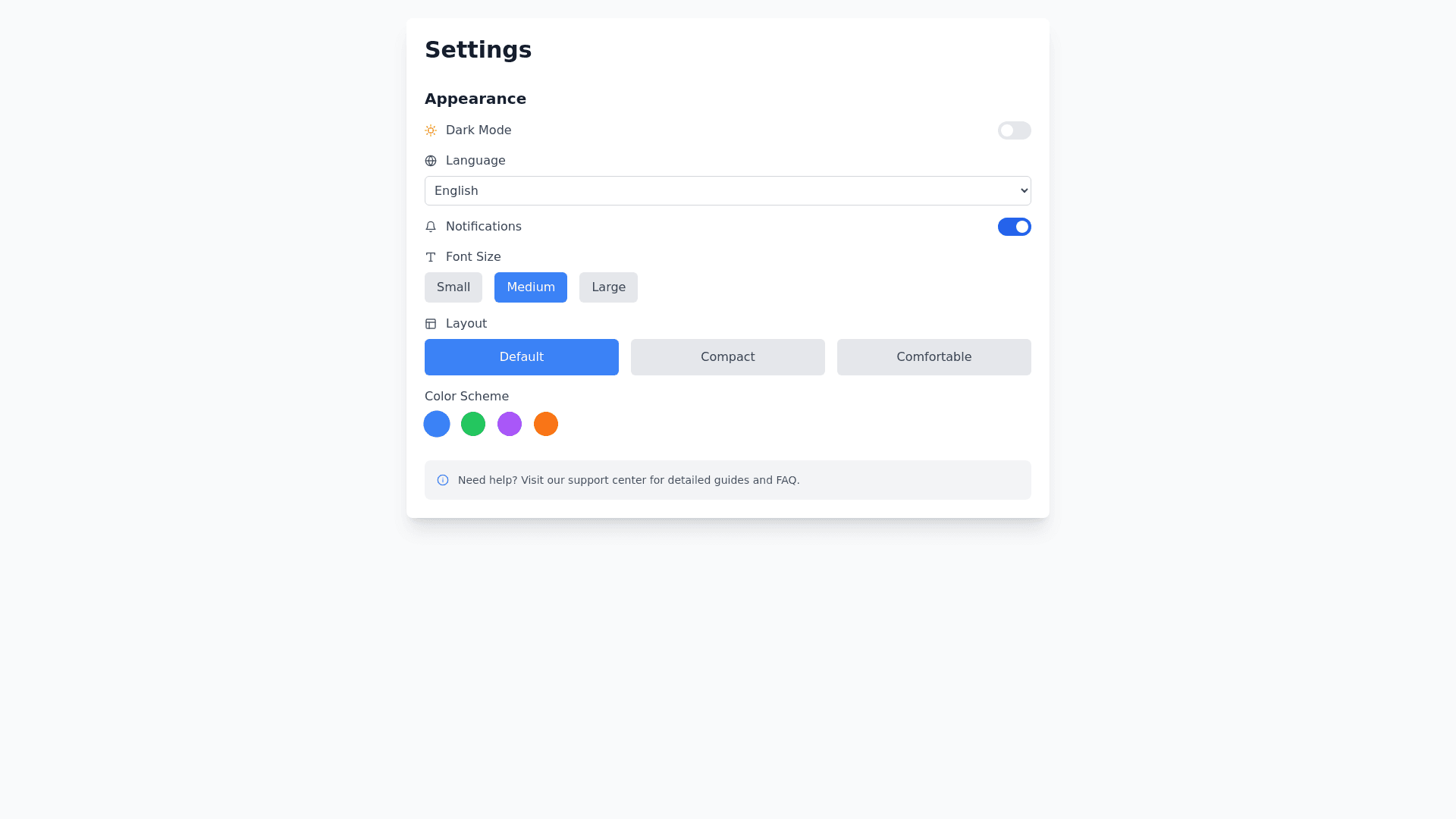Pick the green color scheme swatch
Screen dimensions: 1456x819
click(473, 424)
